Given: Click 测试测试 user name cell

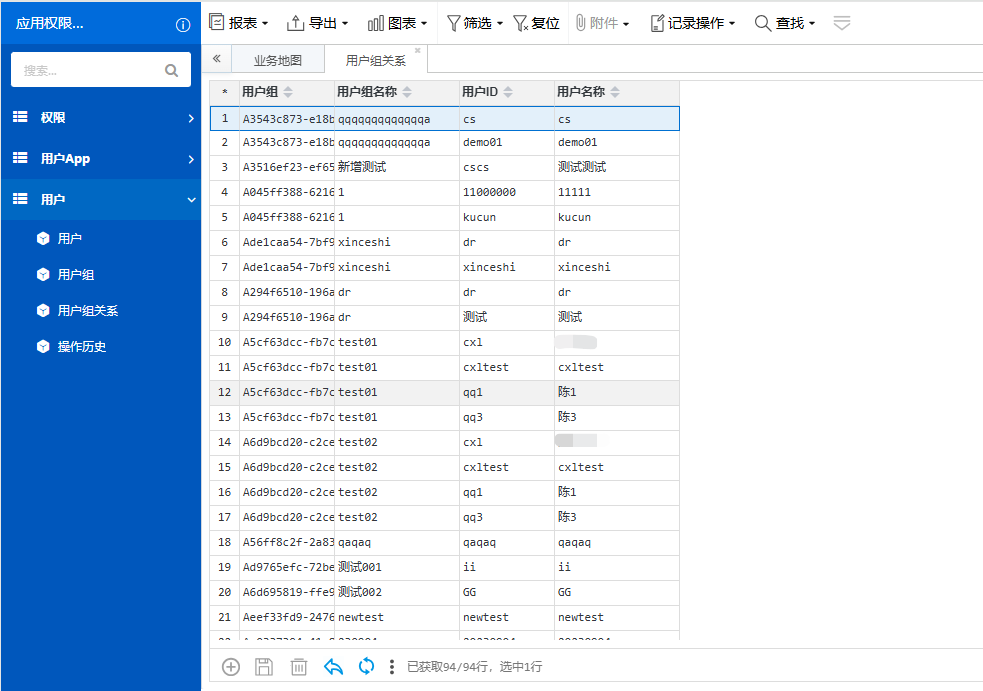Looking at the screenshot, I should click(616, 167).
